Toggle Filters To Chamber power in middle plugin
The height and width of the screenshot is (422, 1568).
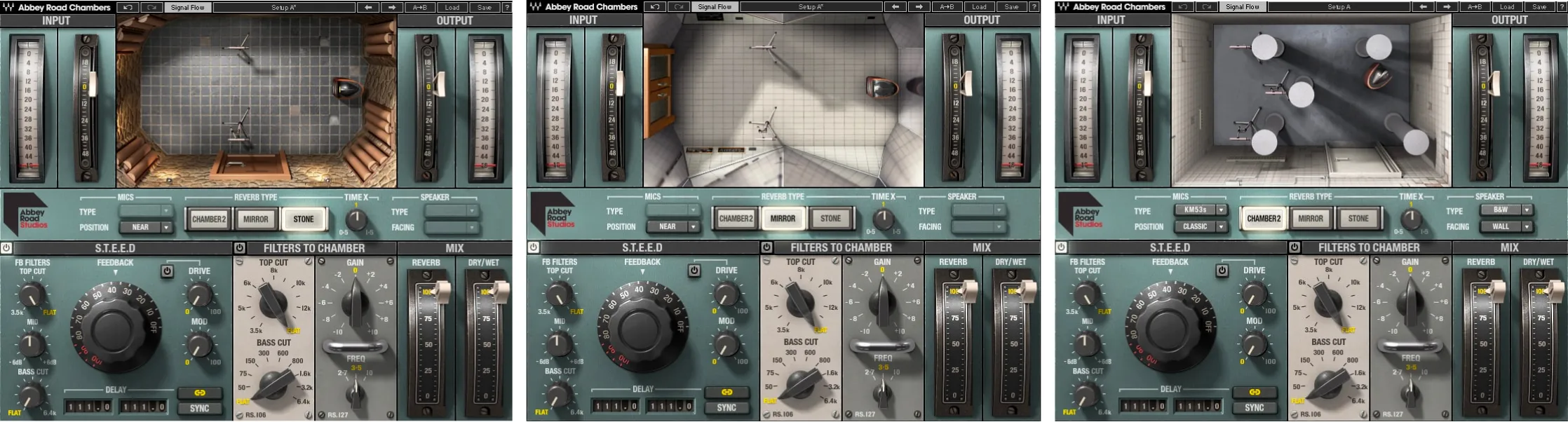tap(767, 247)
